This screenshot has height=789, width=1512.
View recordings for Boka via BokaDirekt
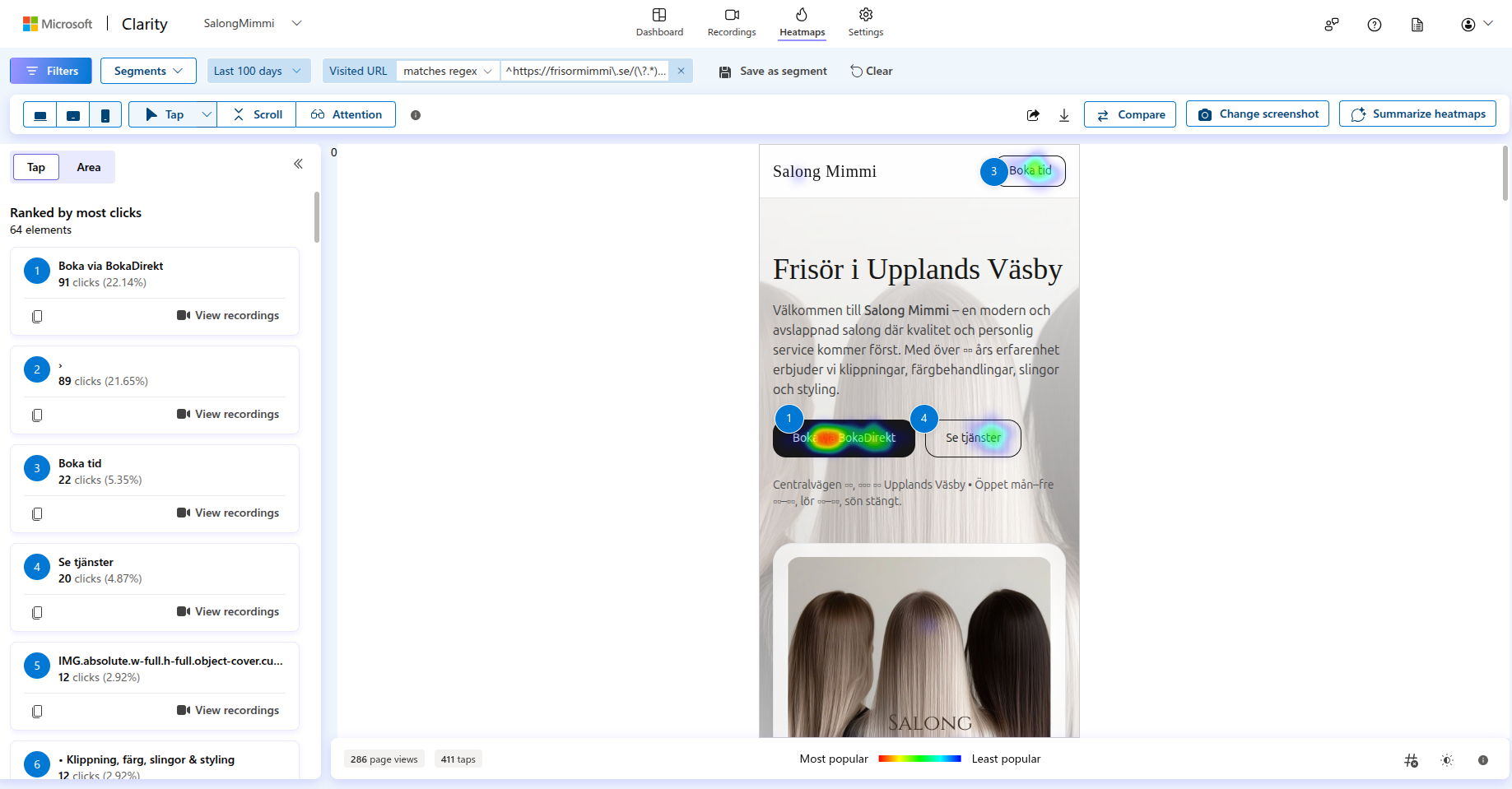point(228,316)
